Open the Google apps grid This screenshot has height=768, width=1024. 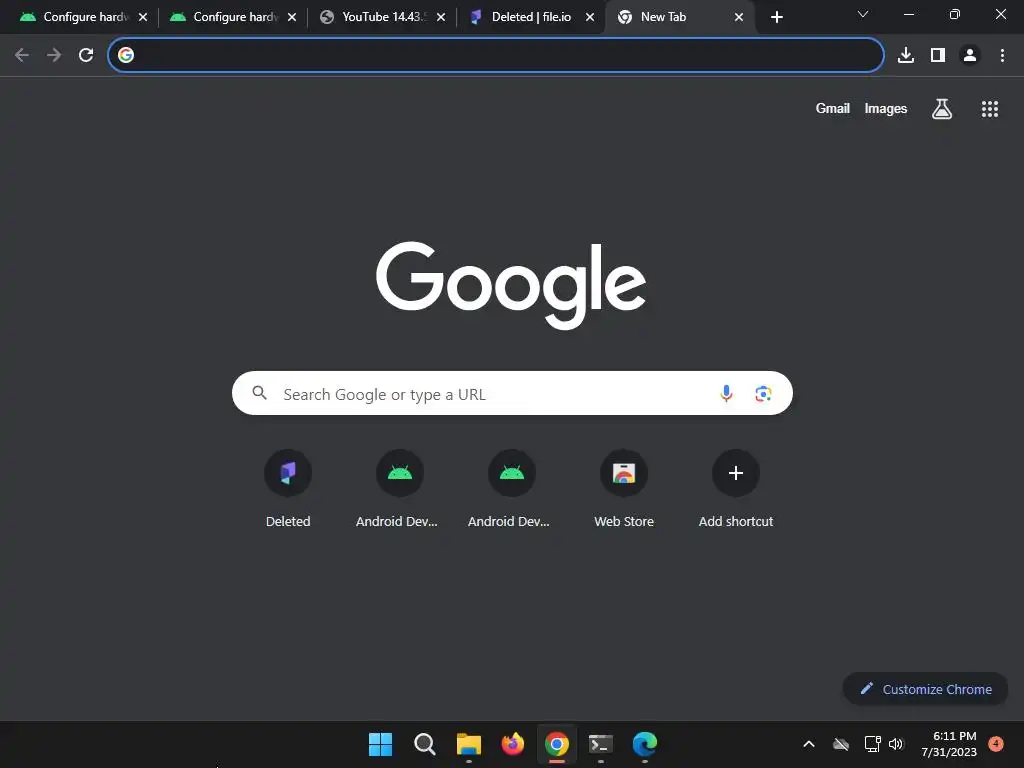(989, 108)
